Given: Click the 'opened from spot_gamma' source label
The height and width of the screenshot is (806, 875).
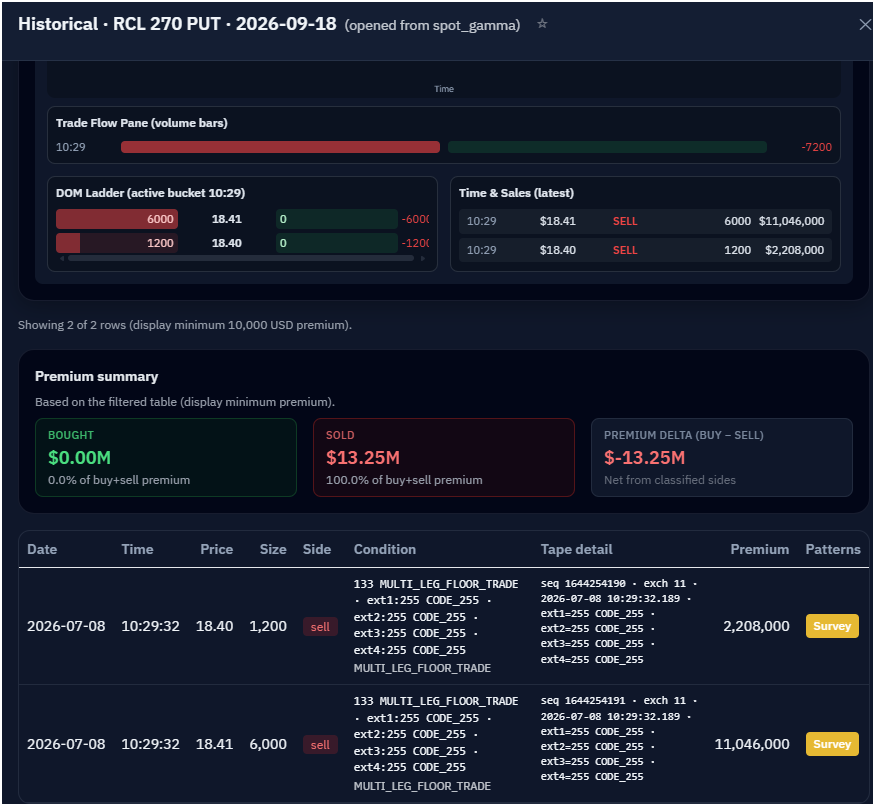Looking at the screenshot, I should pyautogui.click(x=432, y=26).
